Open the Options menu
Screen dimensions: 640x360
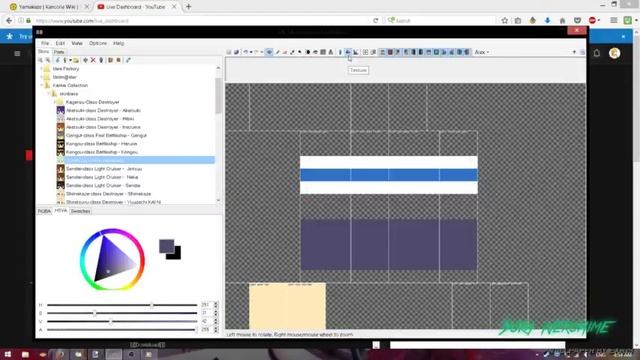click(x=98, y=43)
